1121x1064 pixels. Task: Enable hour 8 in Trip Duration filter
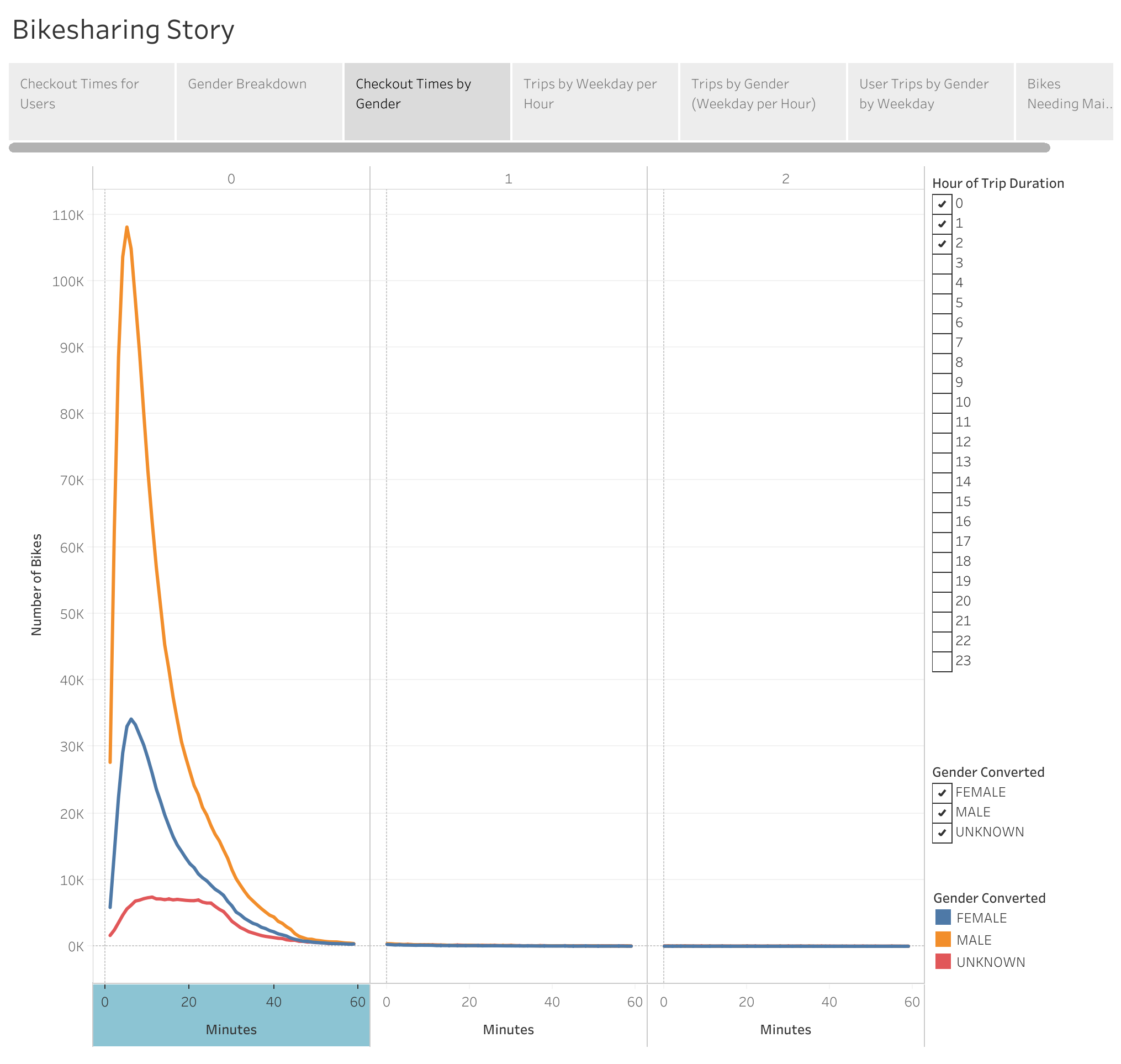[x=942, y=362]
